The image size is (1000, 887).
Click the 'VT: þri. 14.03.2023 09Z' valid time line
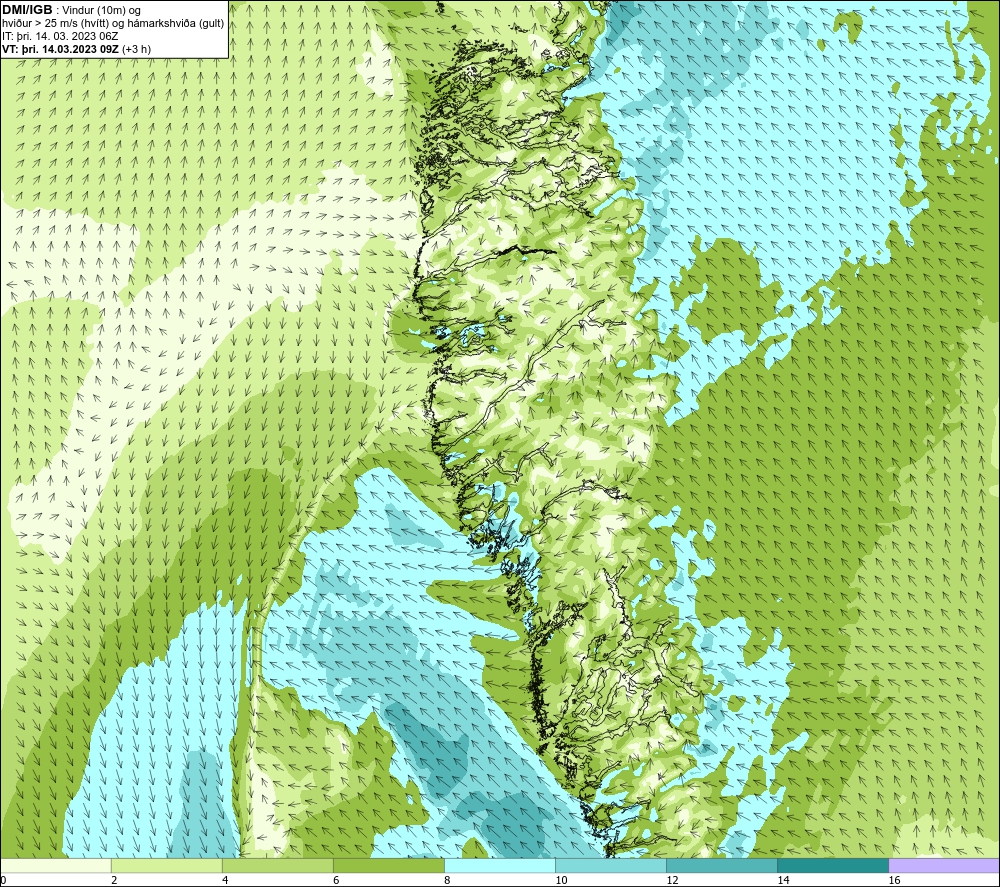tap(77, 49)
